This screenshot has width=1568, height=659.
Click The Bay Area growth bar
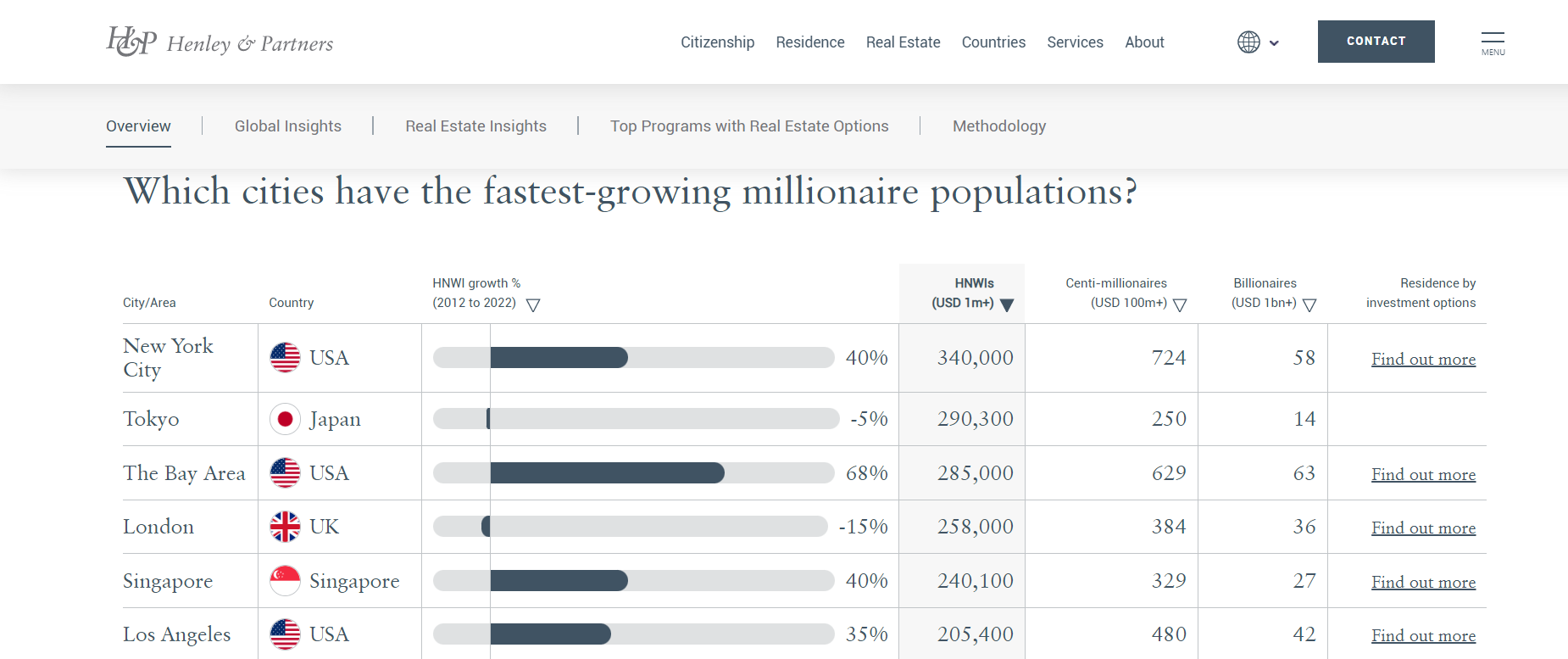point(607,473)
